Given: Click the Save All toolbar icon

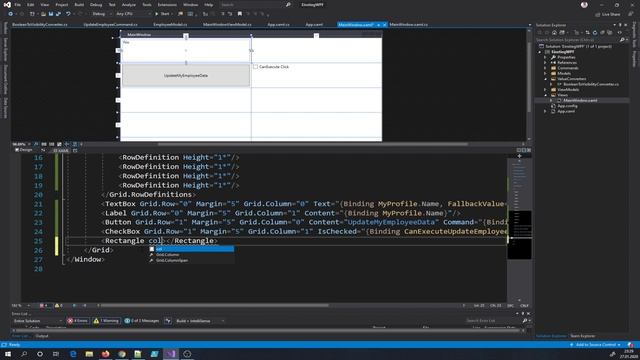Looking at the screenshot, I should point(58,14).
